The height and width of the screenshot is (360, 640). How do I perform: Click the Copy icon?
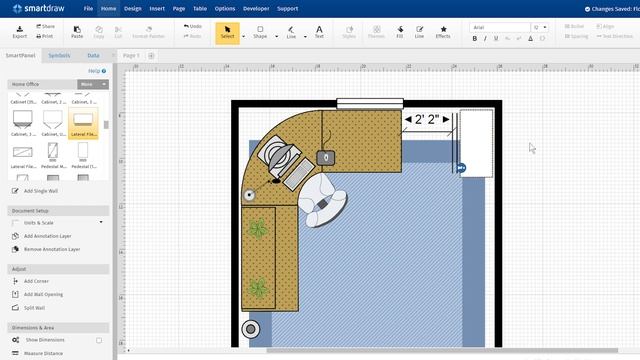[99, 32]
